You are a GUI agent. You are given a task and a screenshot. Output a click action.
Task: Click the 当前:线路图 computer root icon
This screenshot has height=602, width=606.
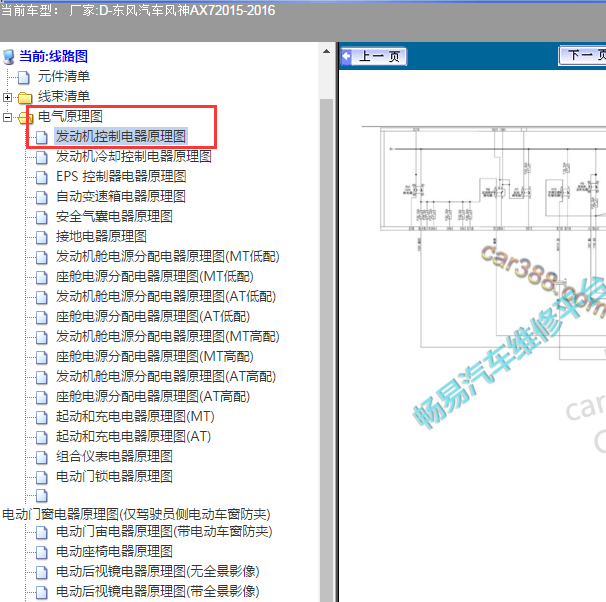(9, 57)
